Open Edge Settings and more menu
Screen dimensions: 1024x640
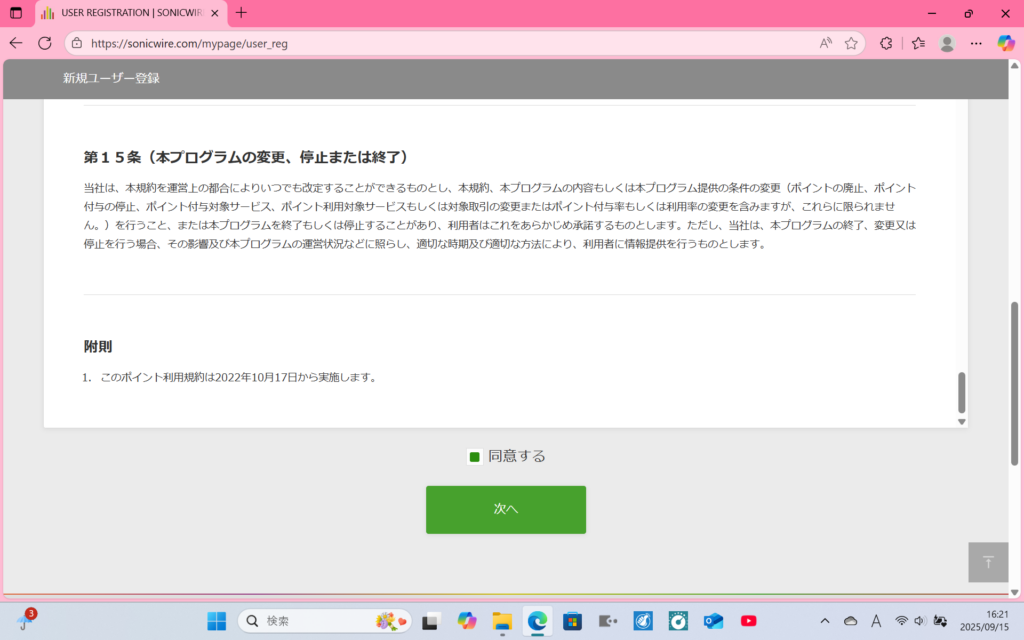tap(976, 43)
